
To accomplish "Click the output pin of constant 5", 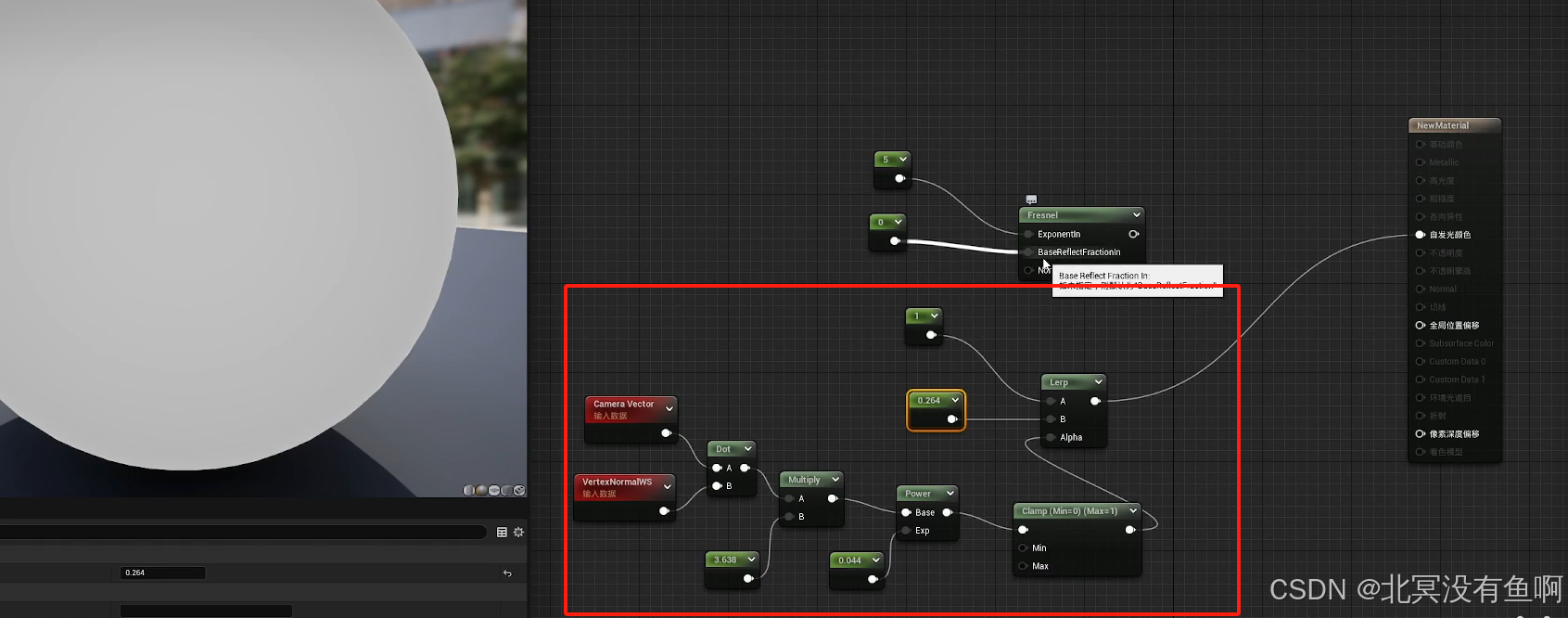I will pyautogui.click(x=899, y=178).
